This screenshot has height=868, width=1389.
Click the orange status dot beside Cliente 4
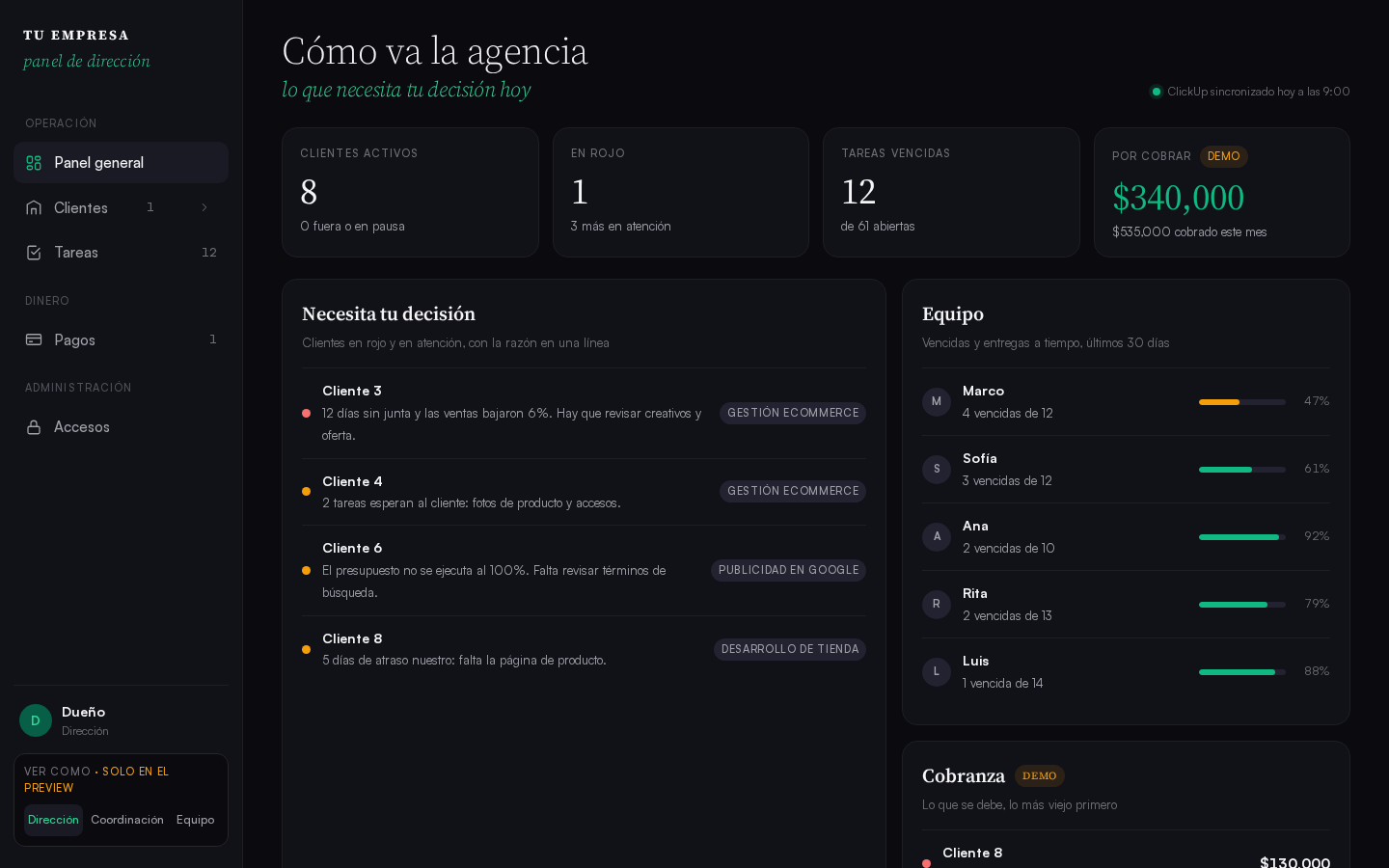306,492
